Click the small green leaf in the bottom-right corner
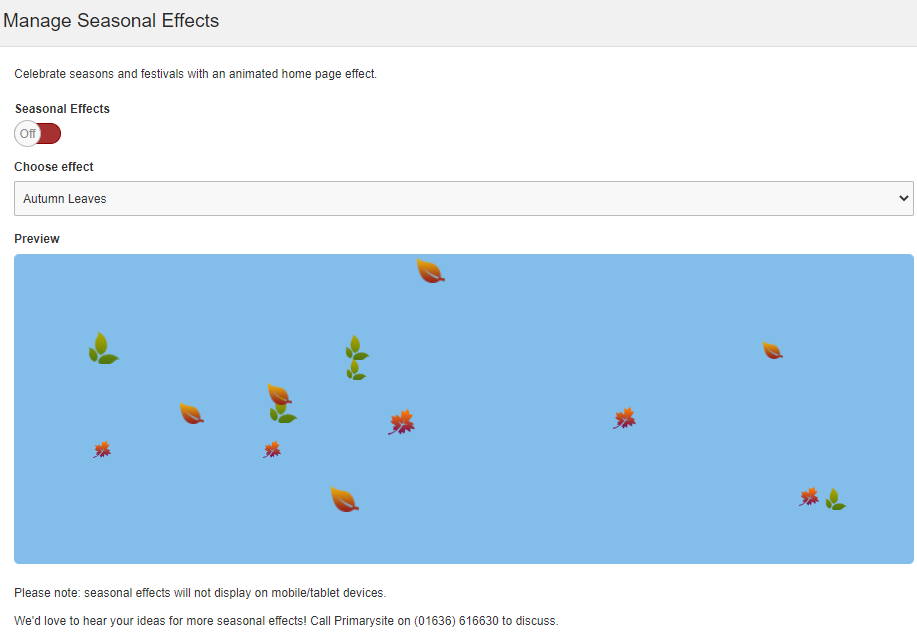Screen dimensions: 917x633 (x=834, y=500)
